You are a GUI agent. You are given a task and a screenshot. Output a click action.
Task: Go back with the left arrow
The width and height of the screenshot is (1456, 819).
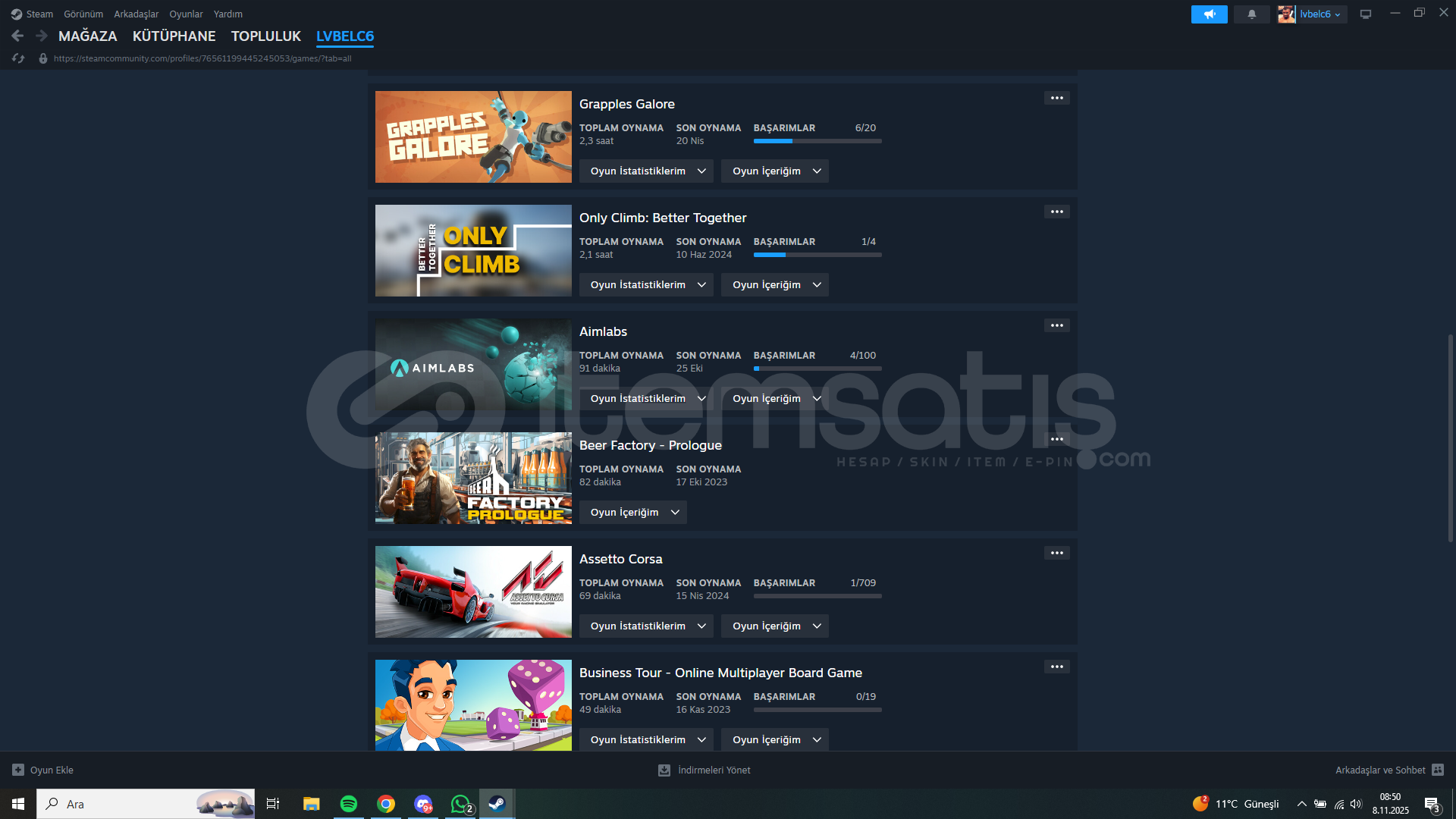coord(18,36)
